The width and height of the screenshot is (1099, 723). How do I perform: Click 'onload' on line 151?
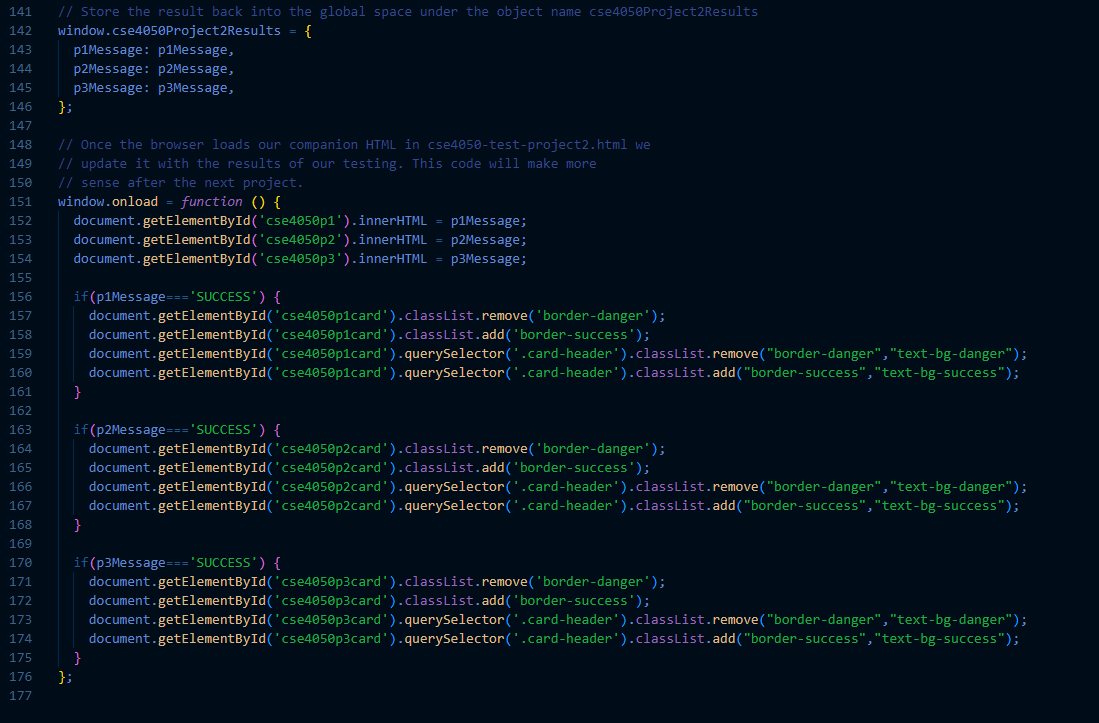click(135, 202)
